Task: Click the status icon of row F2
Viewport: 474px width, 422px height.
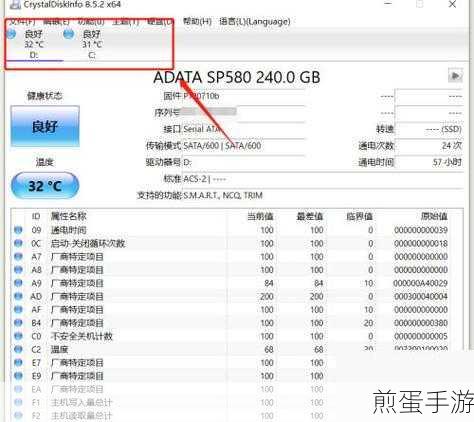Action: 18,416
